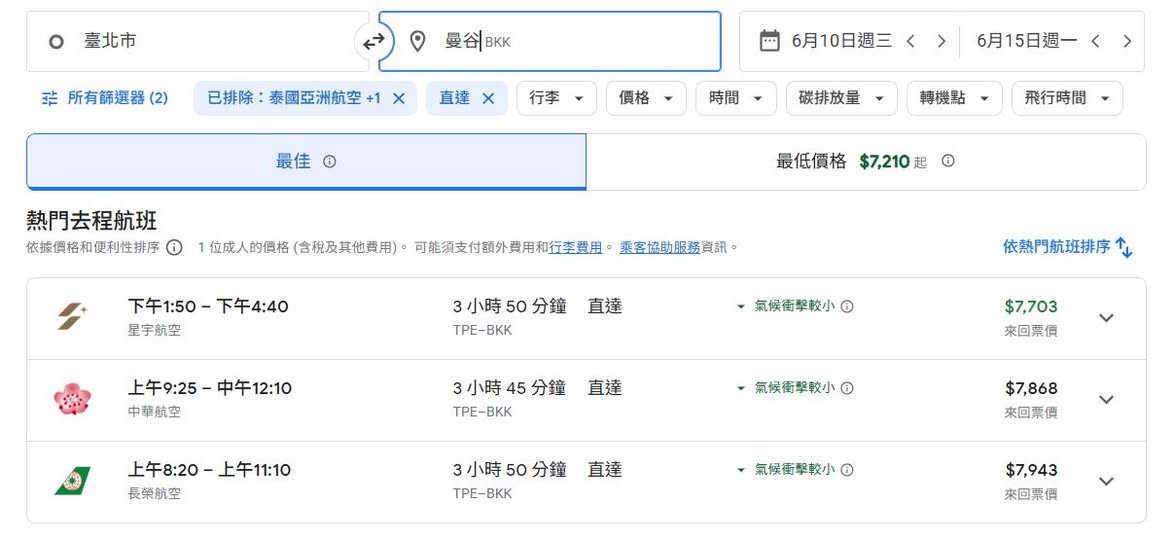1174x540 pixels.
Task: Click the swap origin and destination icon
Action: (x=374, y=42)
